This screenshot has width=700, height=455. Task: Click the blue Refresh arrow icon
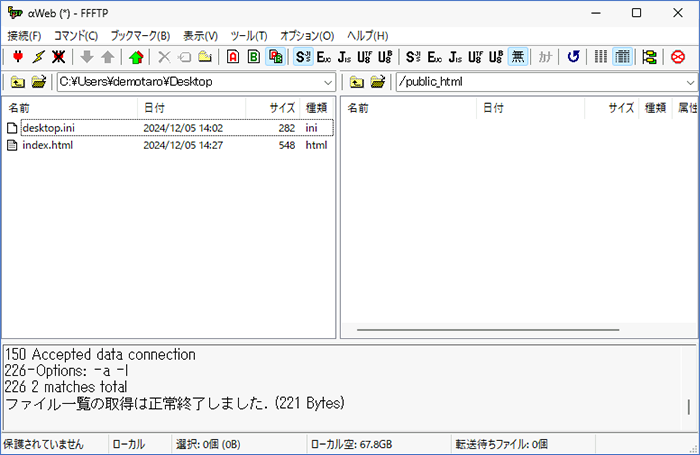coord(573,57)
